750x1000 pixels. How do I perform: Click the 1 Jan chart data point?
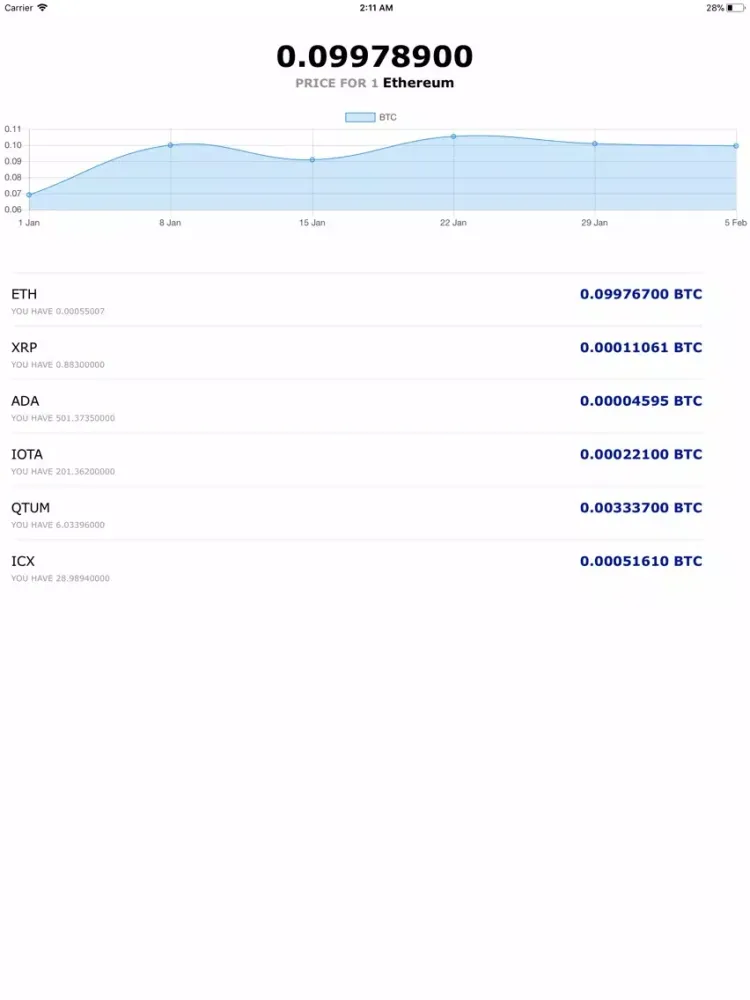[x=29, y=195]
